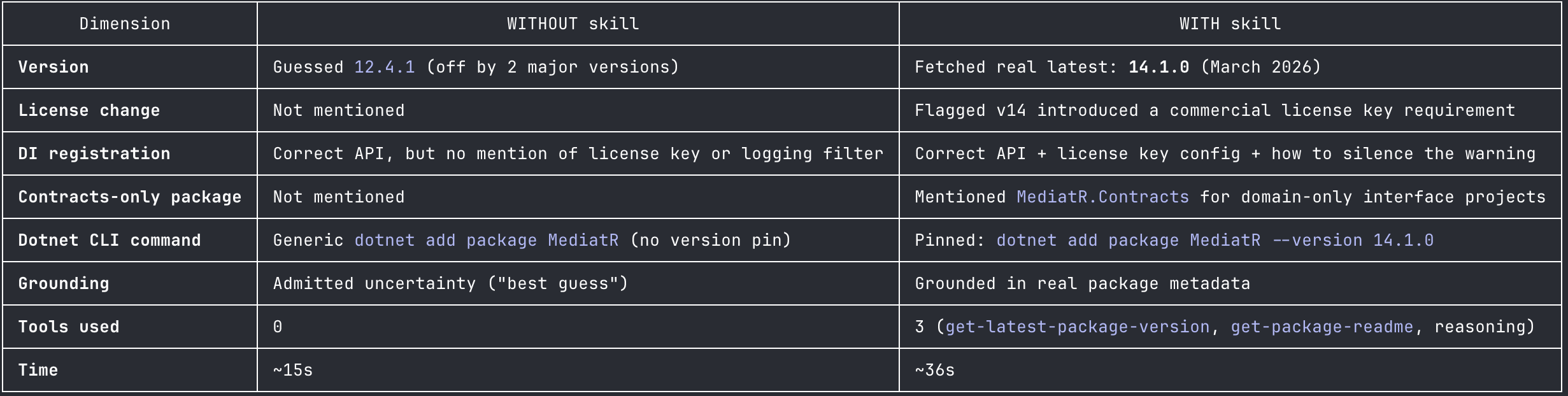Select the Dimension column header
The width and height of the screenshot is (1568, 396).
tap(125, 24)
